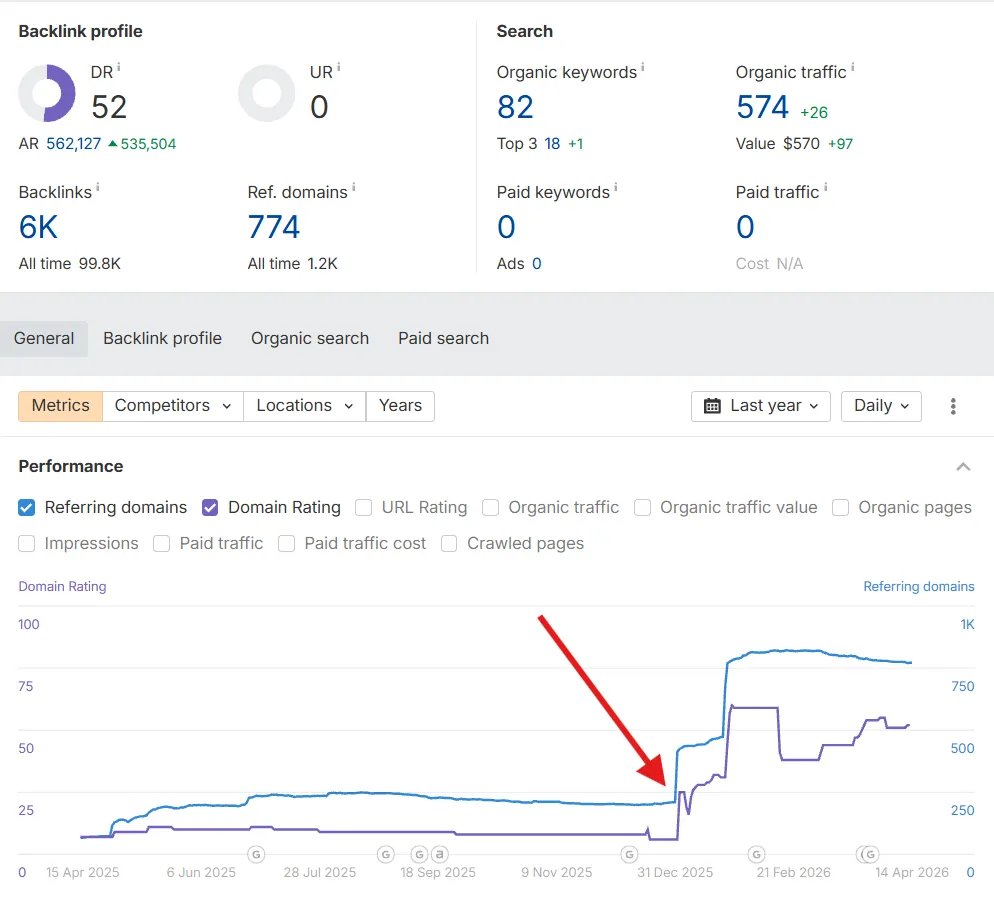Click the info icon next to DR

[119, 68]
